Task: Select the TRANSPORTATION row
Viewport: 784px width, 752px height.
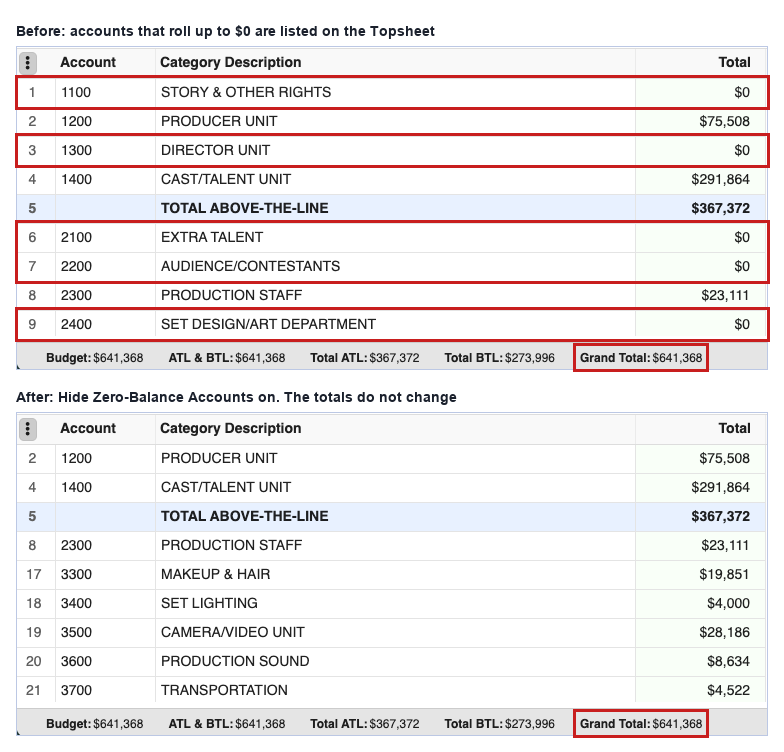Action: 392,690
